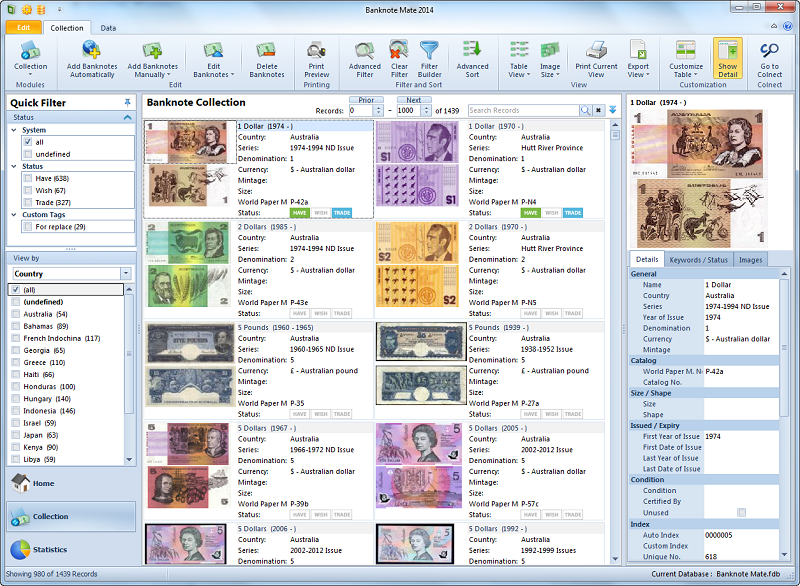Select the Collection ribbon tab

[67, 28]
